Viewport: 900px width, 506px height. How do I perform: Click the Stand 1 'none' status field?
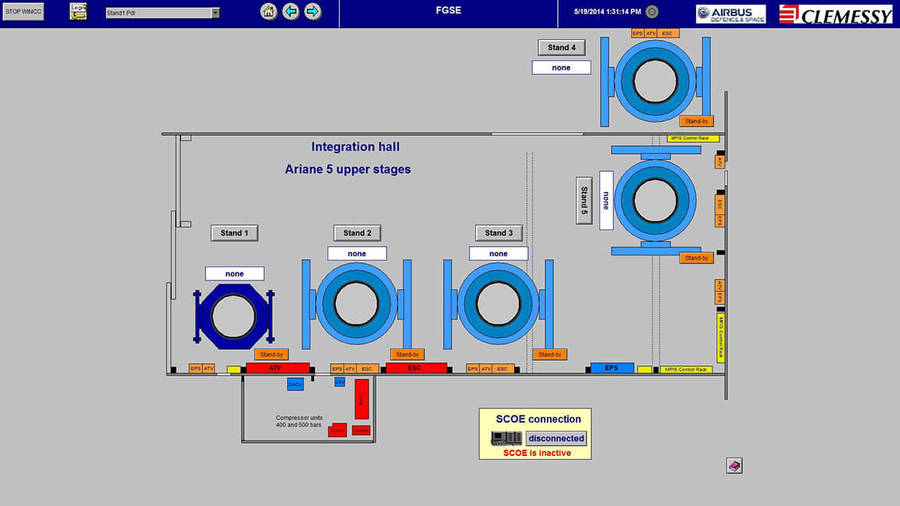(x=234, y=274)
